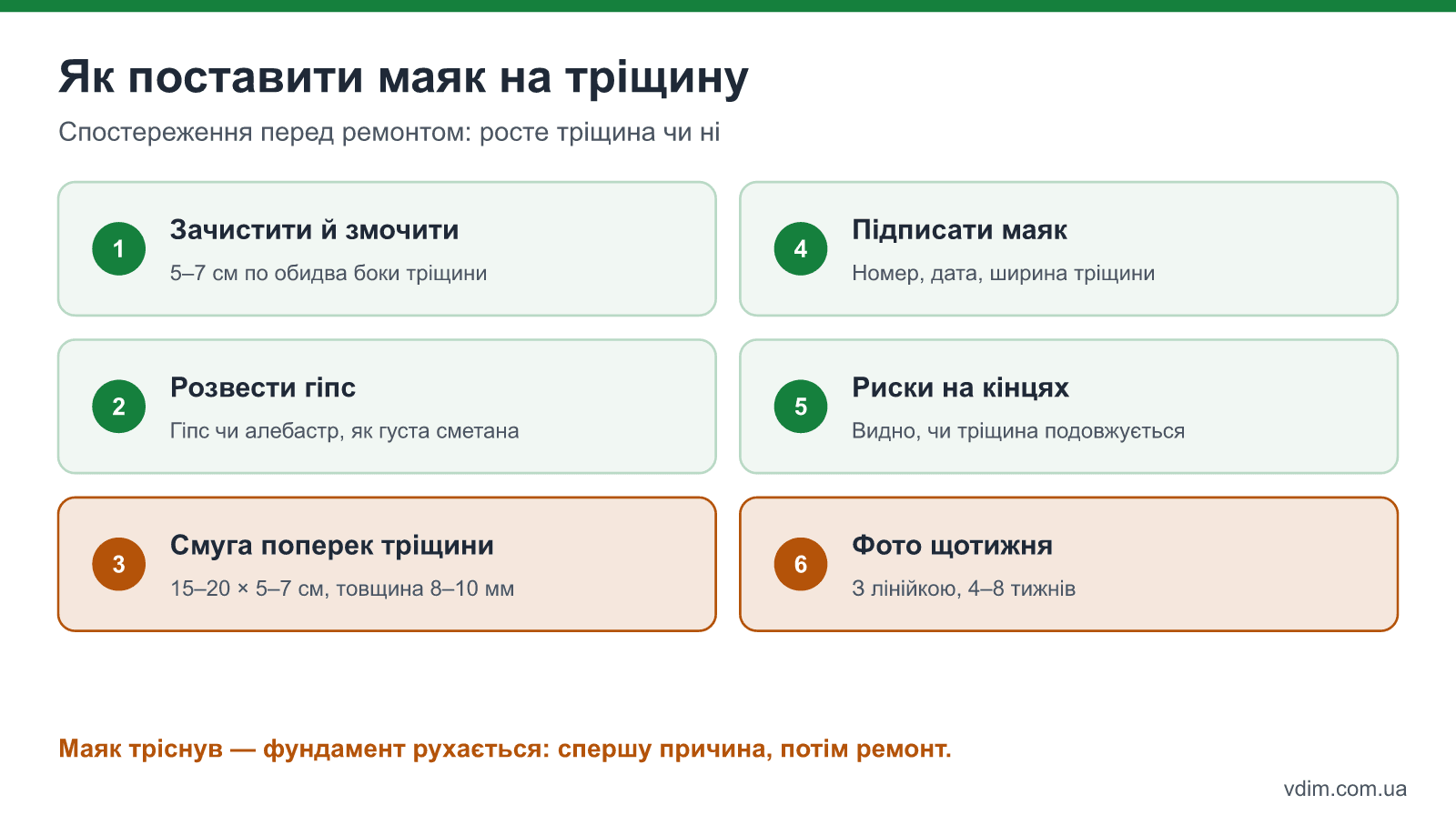Select the text "Номер, дата, ширина тріщини"
The height and width of the screenshot is (825, 1456).
click(1003, 273)
